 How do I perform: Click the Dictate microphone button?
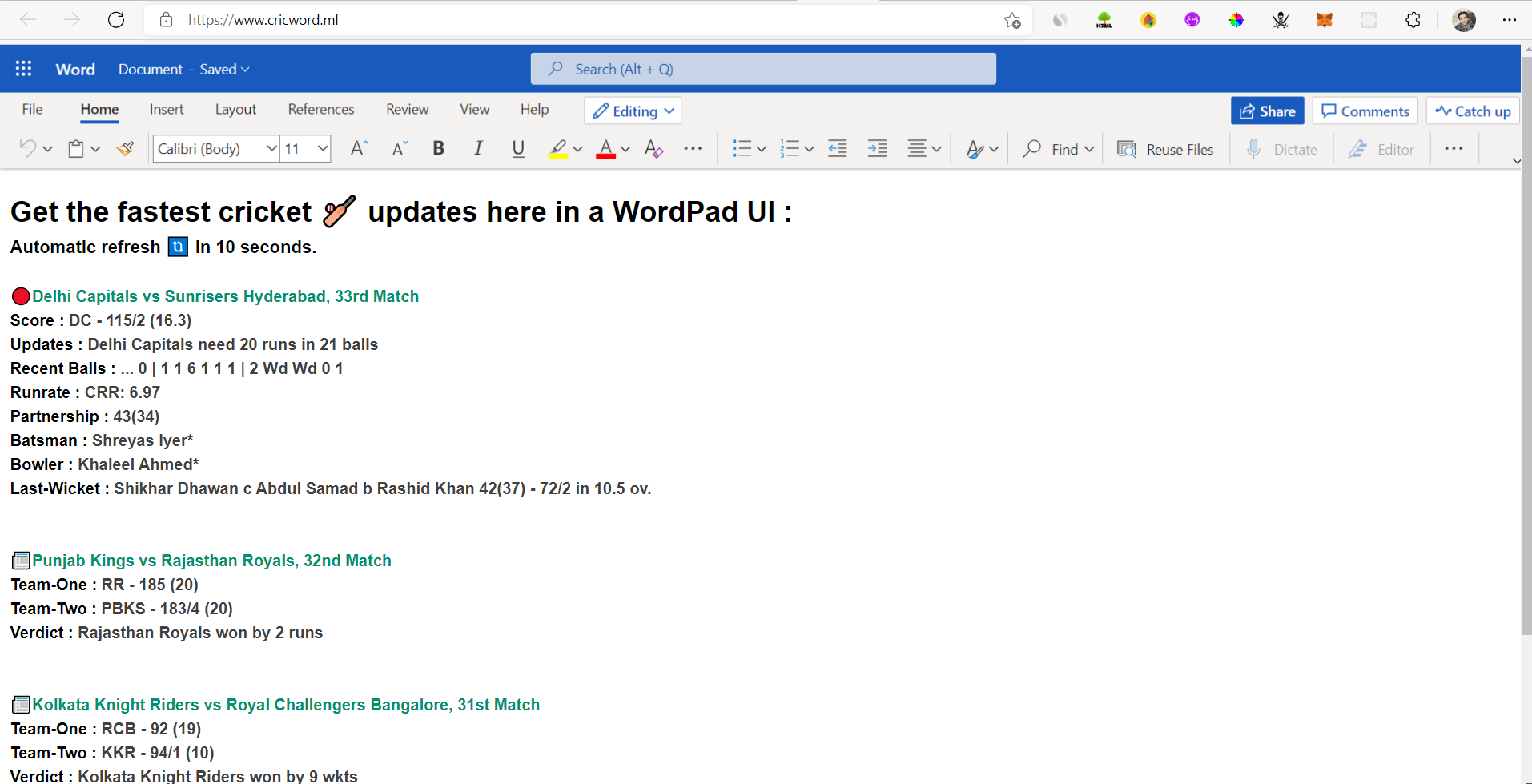click(x=1281, y=149)
